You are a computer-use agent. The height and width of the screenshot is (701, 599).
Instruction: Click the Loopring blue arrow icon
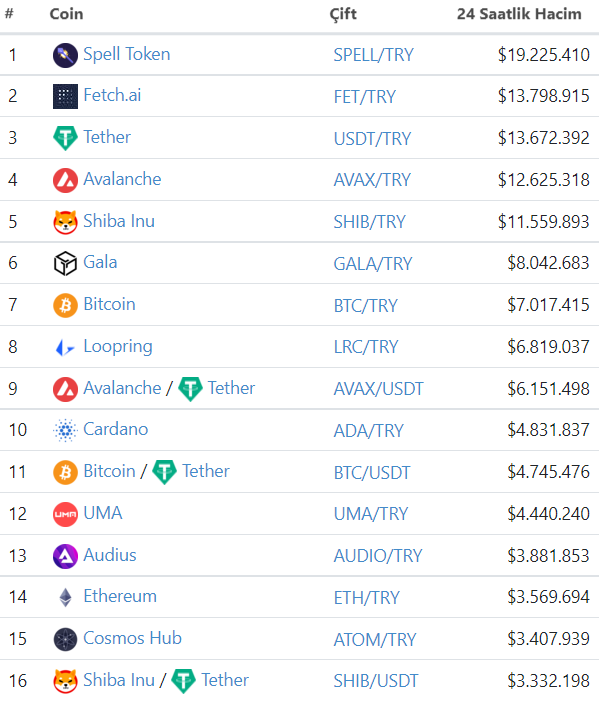click(65, 347)
